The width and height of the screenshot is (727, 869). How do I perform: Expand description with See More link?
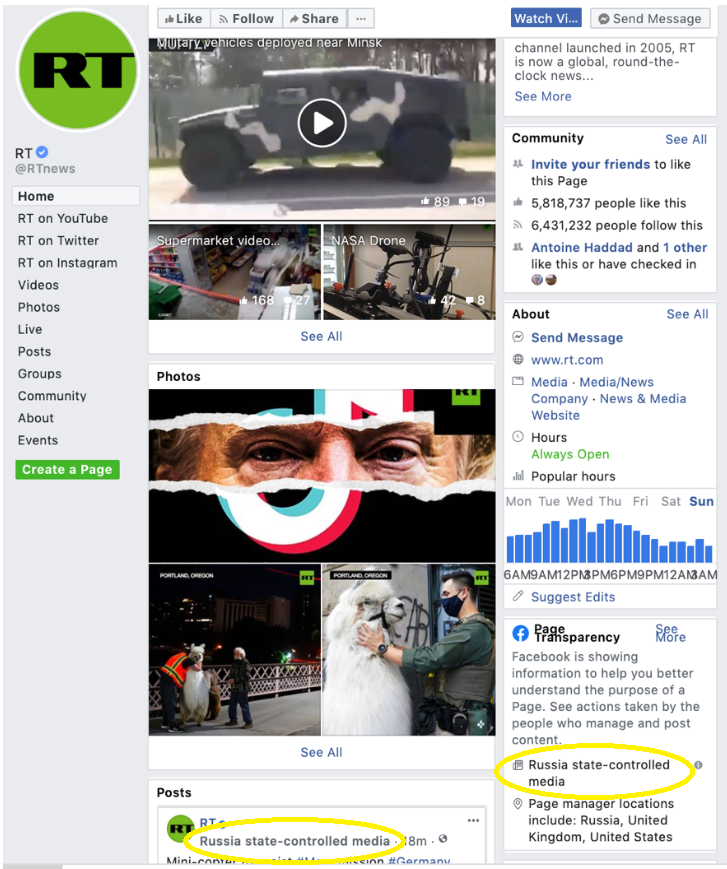click(x=542, y=96)
